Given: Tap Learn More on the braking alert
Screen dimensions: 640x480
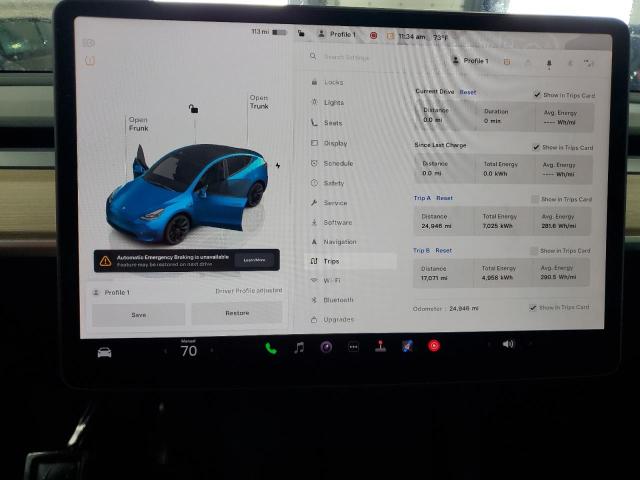Looking at the screenshot, I should [x=254, y=260].
